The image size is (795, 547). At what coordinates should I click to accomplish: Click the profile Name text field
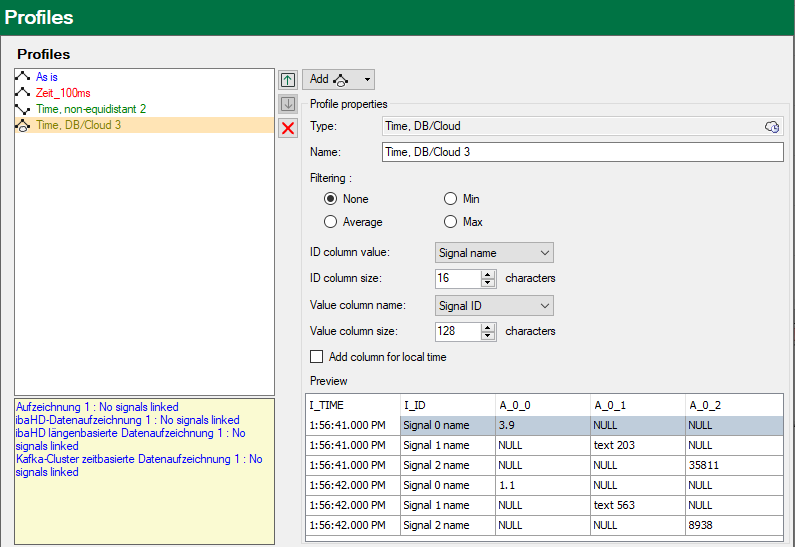[582, 152]
